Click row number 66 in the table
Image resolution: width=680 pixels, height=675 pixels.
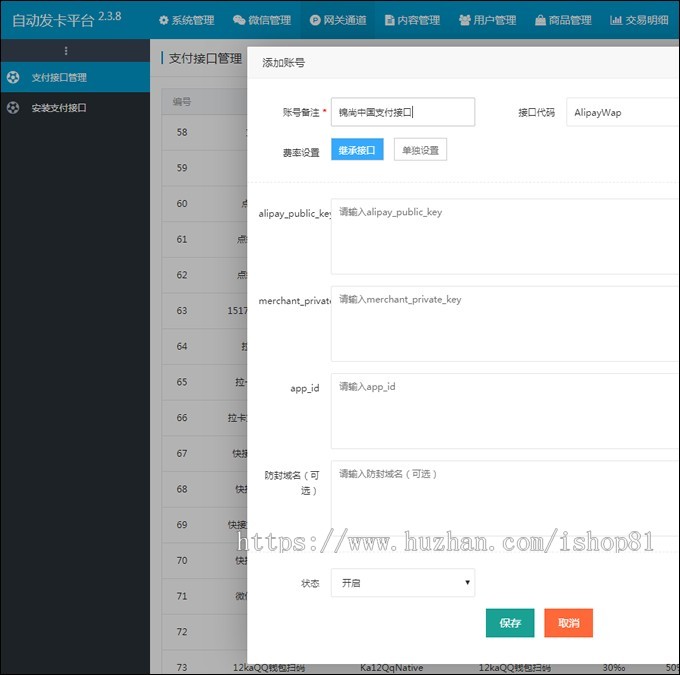click(x=182, y=417)
